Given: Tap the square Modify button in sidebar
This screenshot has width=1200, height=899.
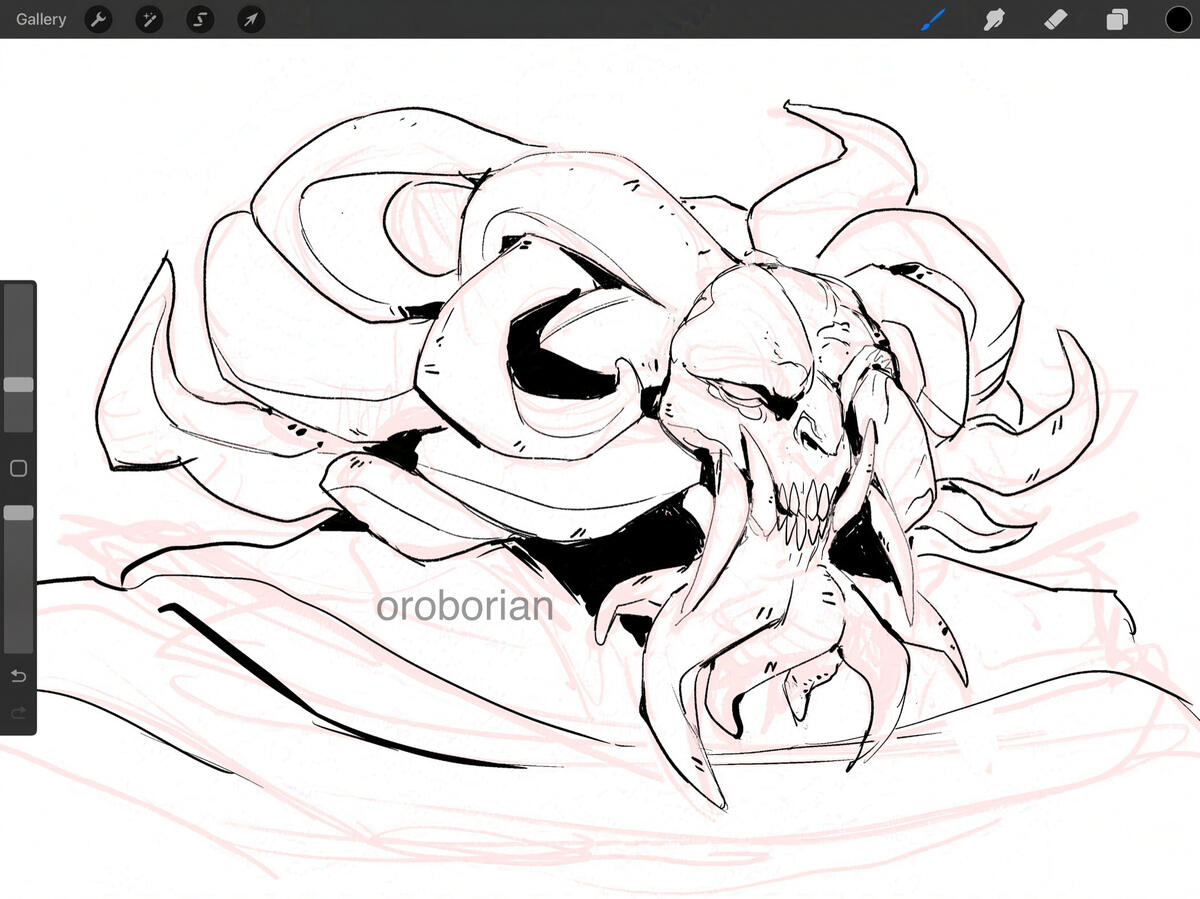Looking at the screenshot, I should tap(18, 468).
